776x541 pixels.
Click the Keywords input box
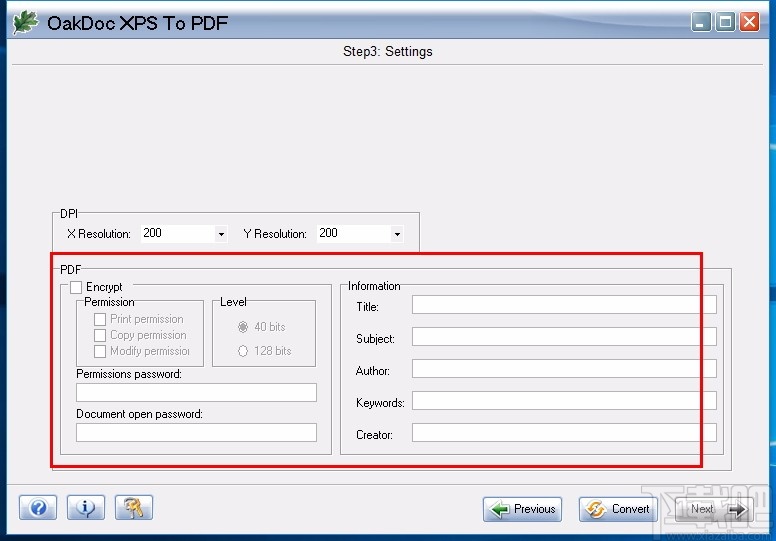pos(564,400)
